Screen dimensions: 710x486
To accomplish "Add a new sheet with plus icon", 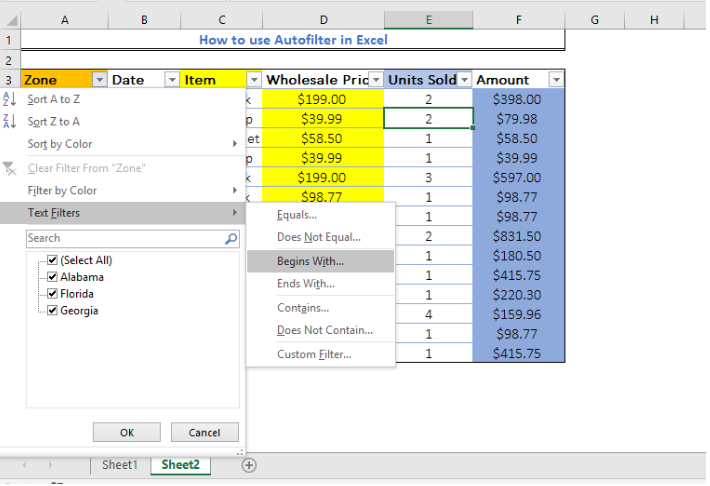I will tap(249, 465).
